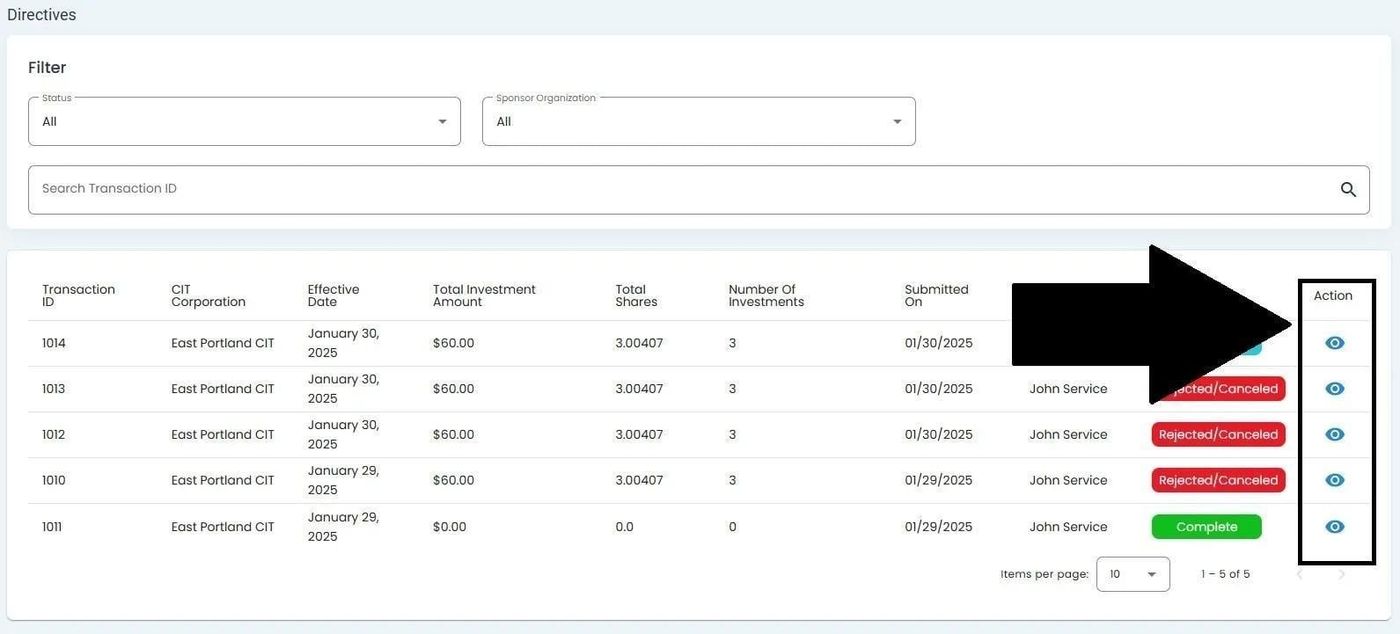Click the Total Shares column header
Image resolution: width=1400 pixels, height=634 pixels.
tap(636, 296)
